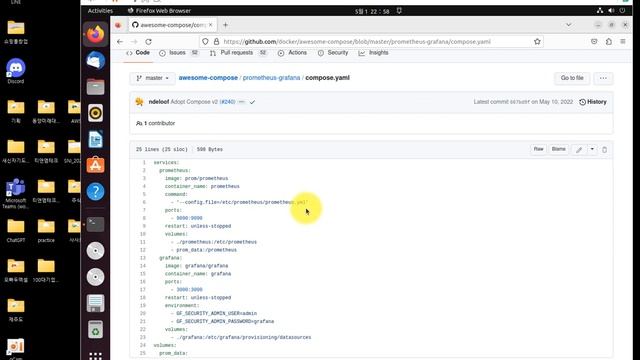Open LibreOffice Writer from the dock
The image size is (640, 360).
[x=96, y=139]
